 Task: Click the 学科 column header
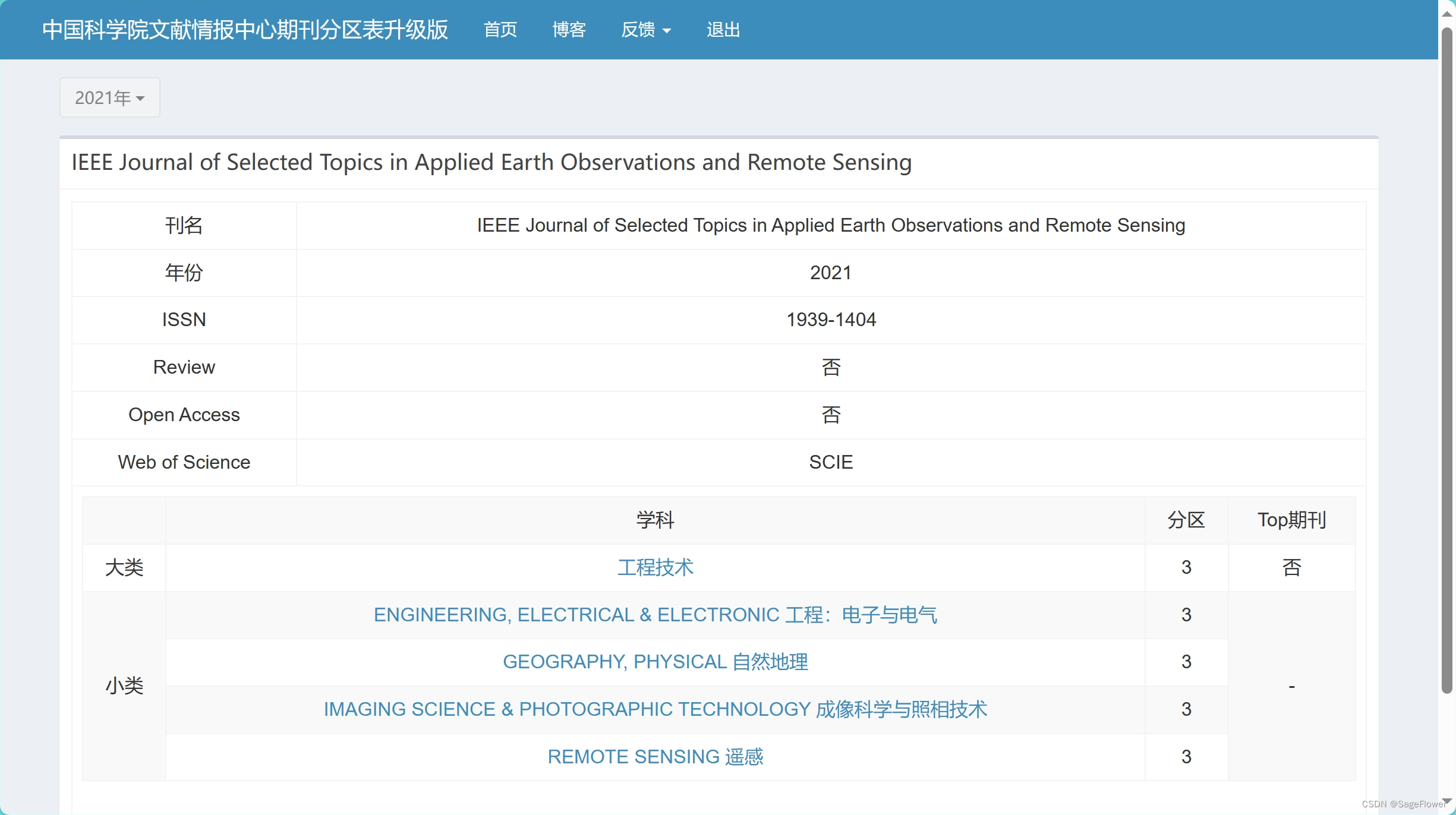point(655,520)
